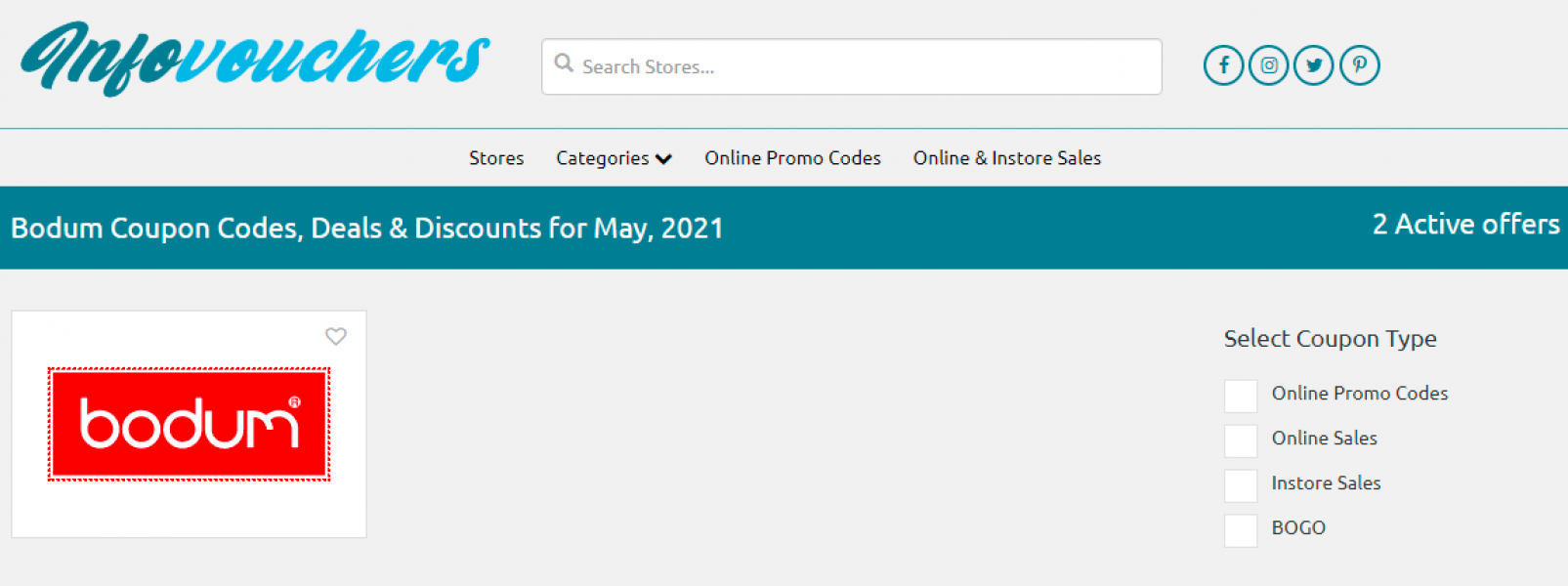Focus the Search Stores input field
The width and height of the screenshot is (1568, 586).
(x=852, y=66)
